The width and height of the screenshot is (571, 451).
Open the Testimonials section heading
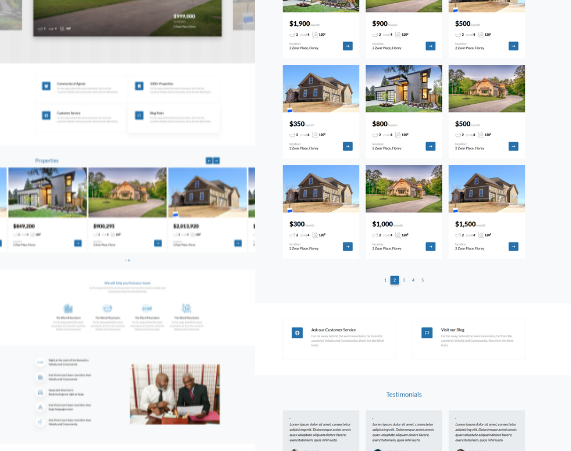pos(404,395)
